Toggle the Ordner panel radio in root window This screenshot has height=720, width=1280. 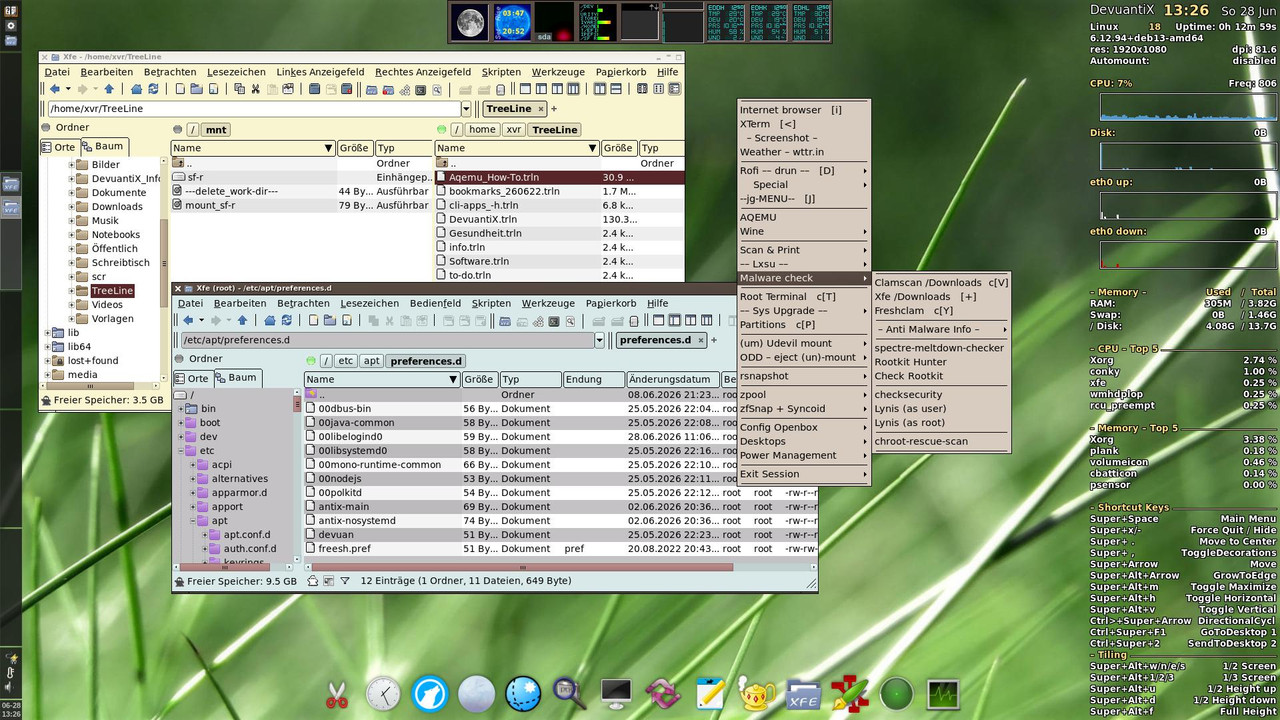pos(179,359)
